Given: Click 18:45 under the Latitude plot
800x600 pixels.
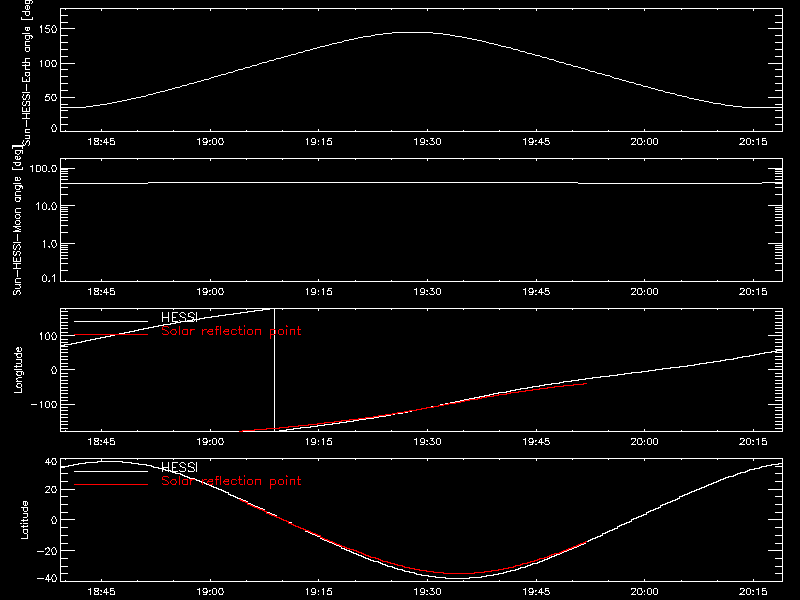Looking at the screenshot, I should click(102, 592).
